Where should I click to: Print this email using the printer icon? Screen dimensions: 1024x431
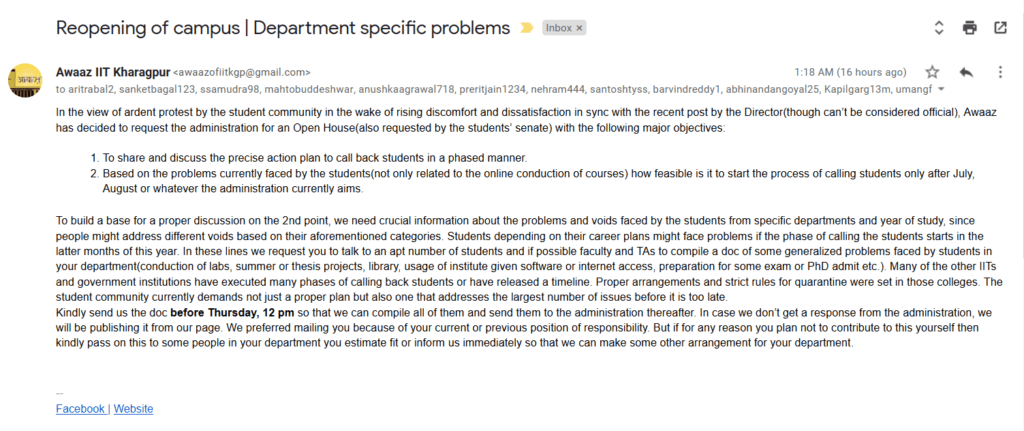pyautogui.click(x=970, y=27)
